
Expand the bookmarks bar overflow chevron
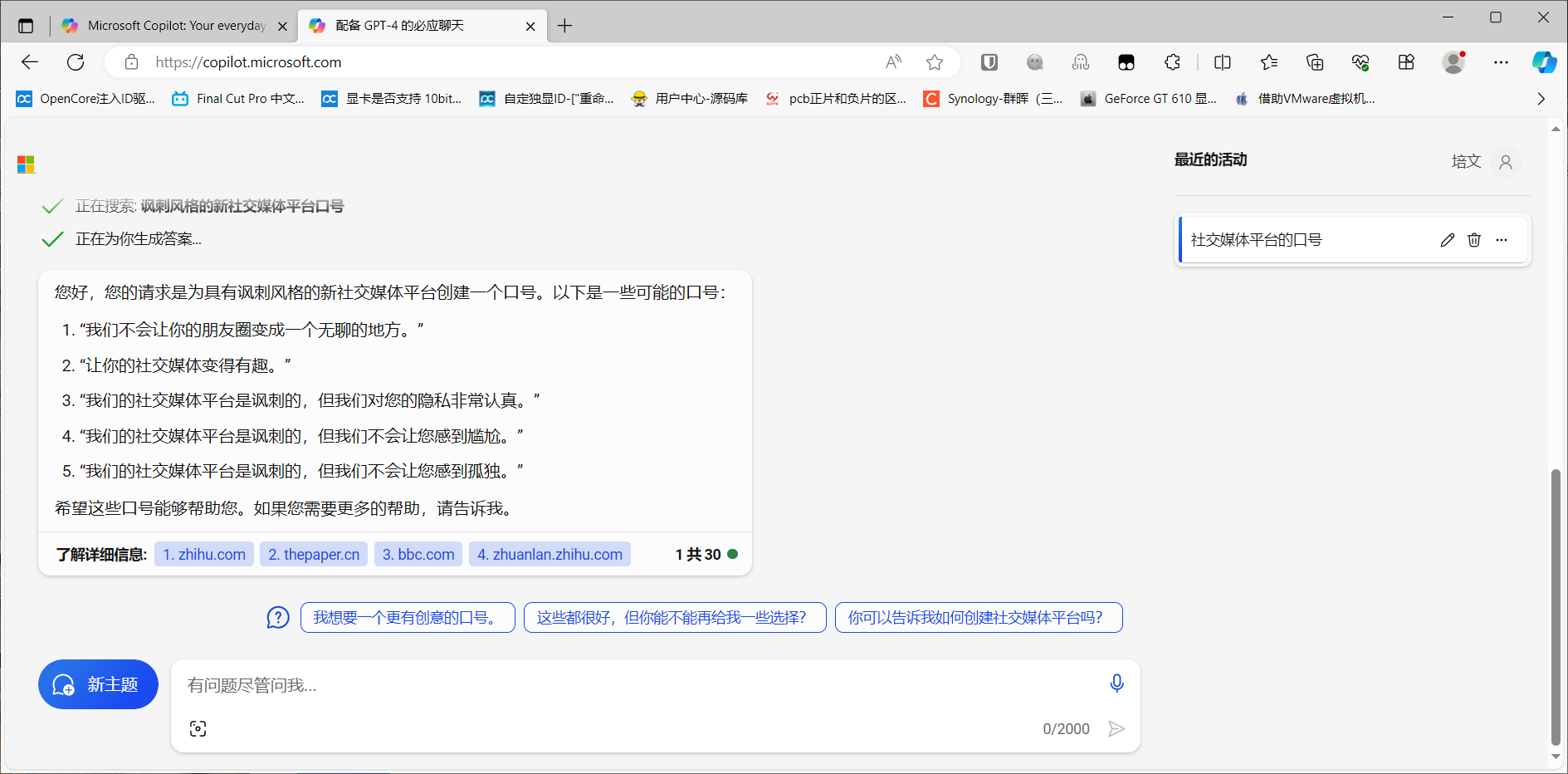1541,99
